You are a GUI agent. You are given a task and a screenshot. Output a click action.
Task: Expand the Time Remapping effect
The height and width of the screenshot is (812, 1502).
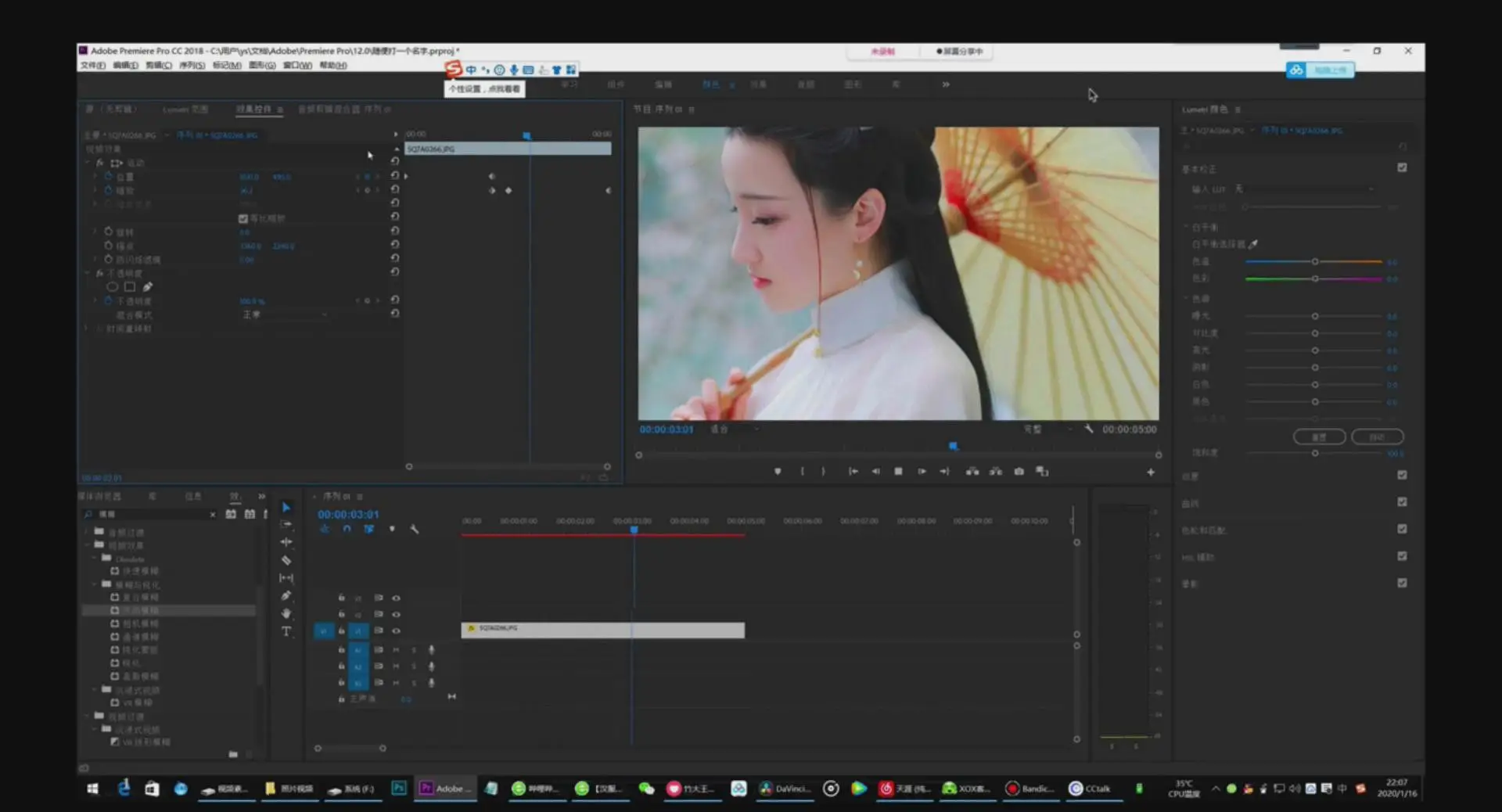(88, 329)
